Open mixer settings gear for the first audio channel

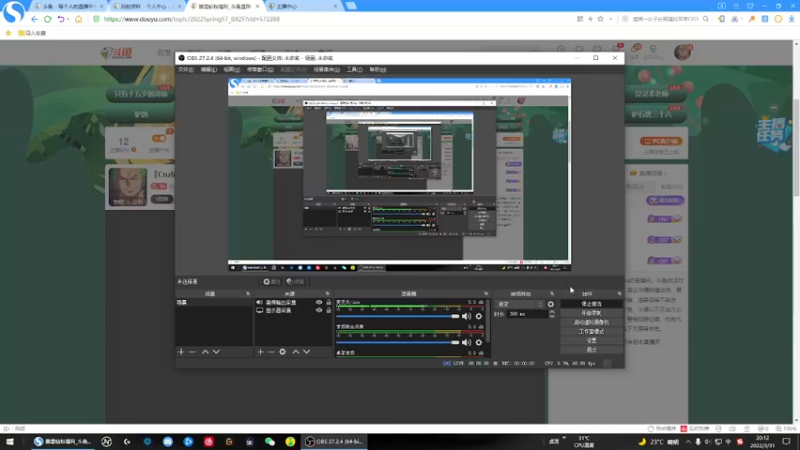479,316
